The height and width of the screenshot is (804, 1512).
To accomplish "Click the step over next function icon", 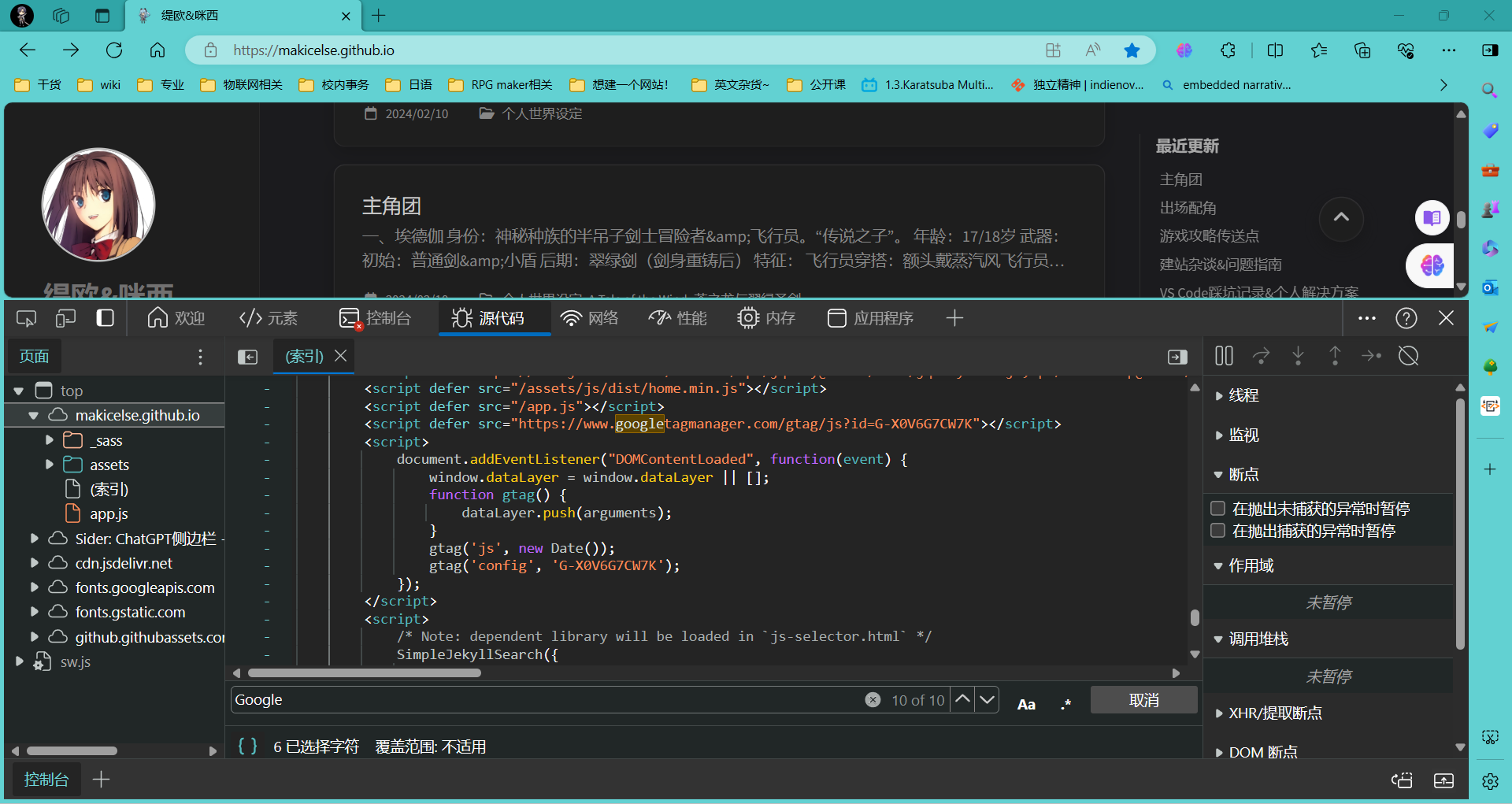I will coord(1261,356).
